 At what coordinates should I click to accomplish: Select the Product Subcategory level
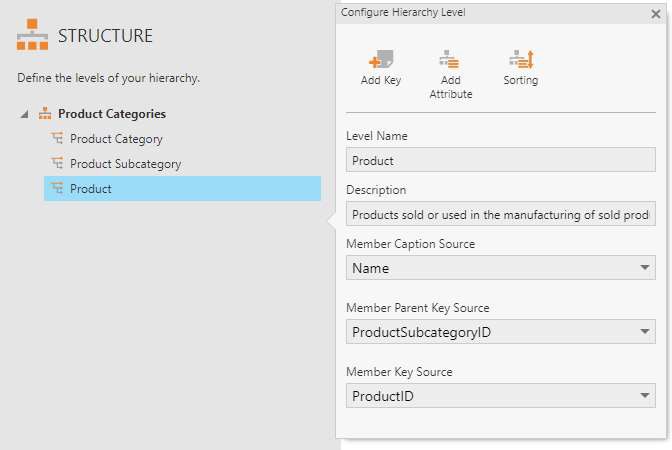tap(125, 163)
